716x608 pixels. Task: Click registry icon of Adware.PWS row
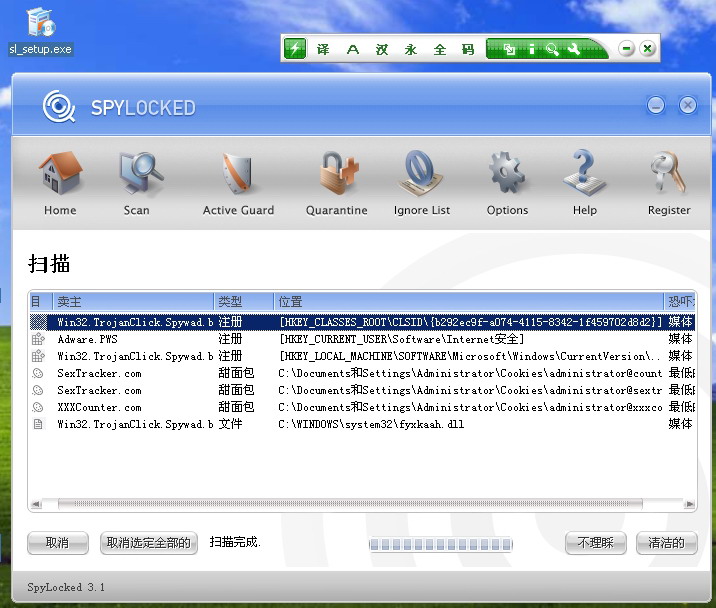[x=38, y=339]
